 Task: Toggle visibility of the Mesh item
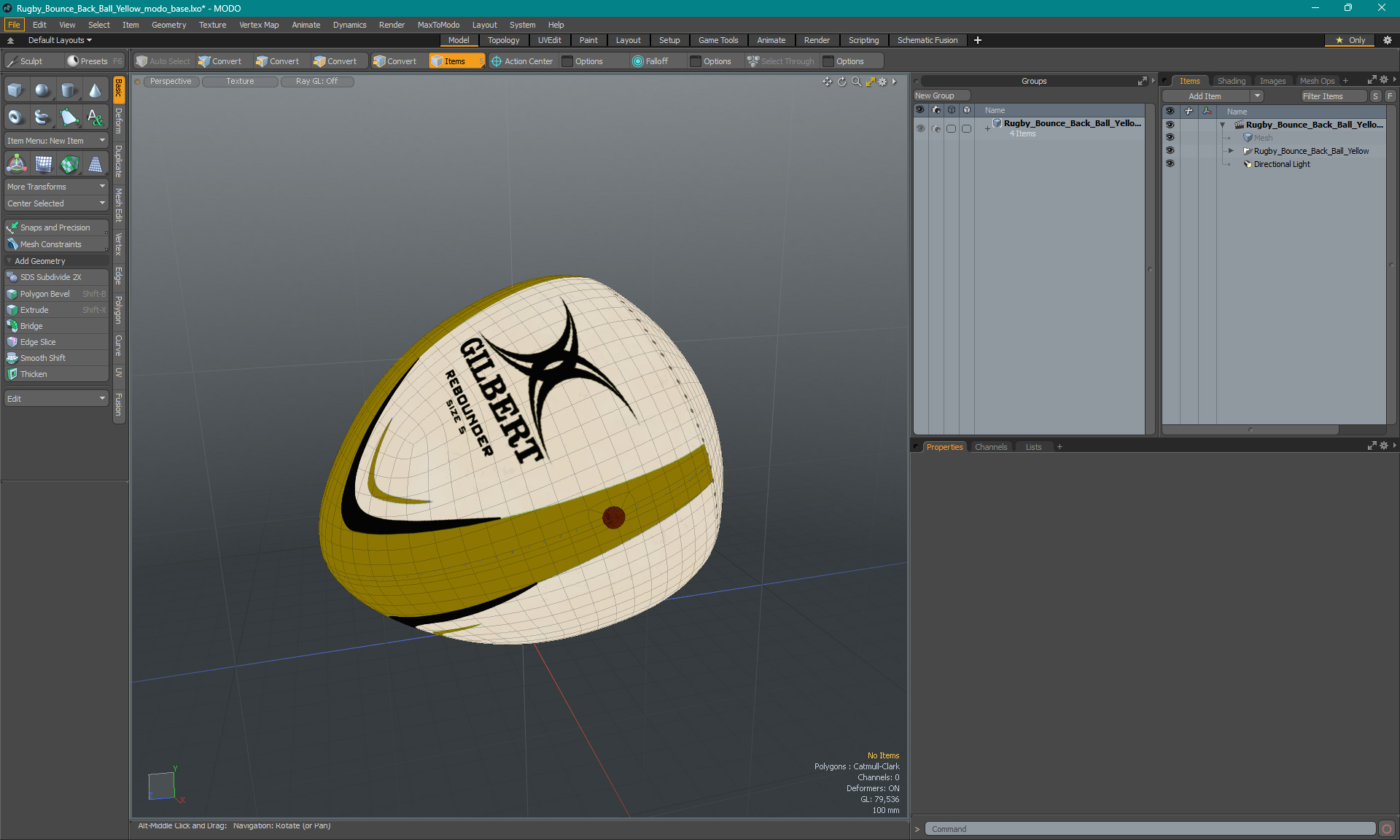1170,138
